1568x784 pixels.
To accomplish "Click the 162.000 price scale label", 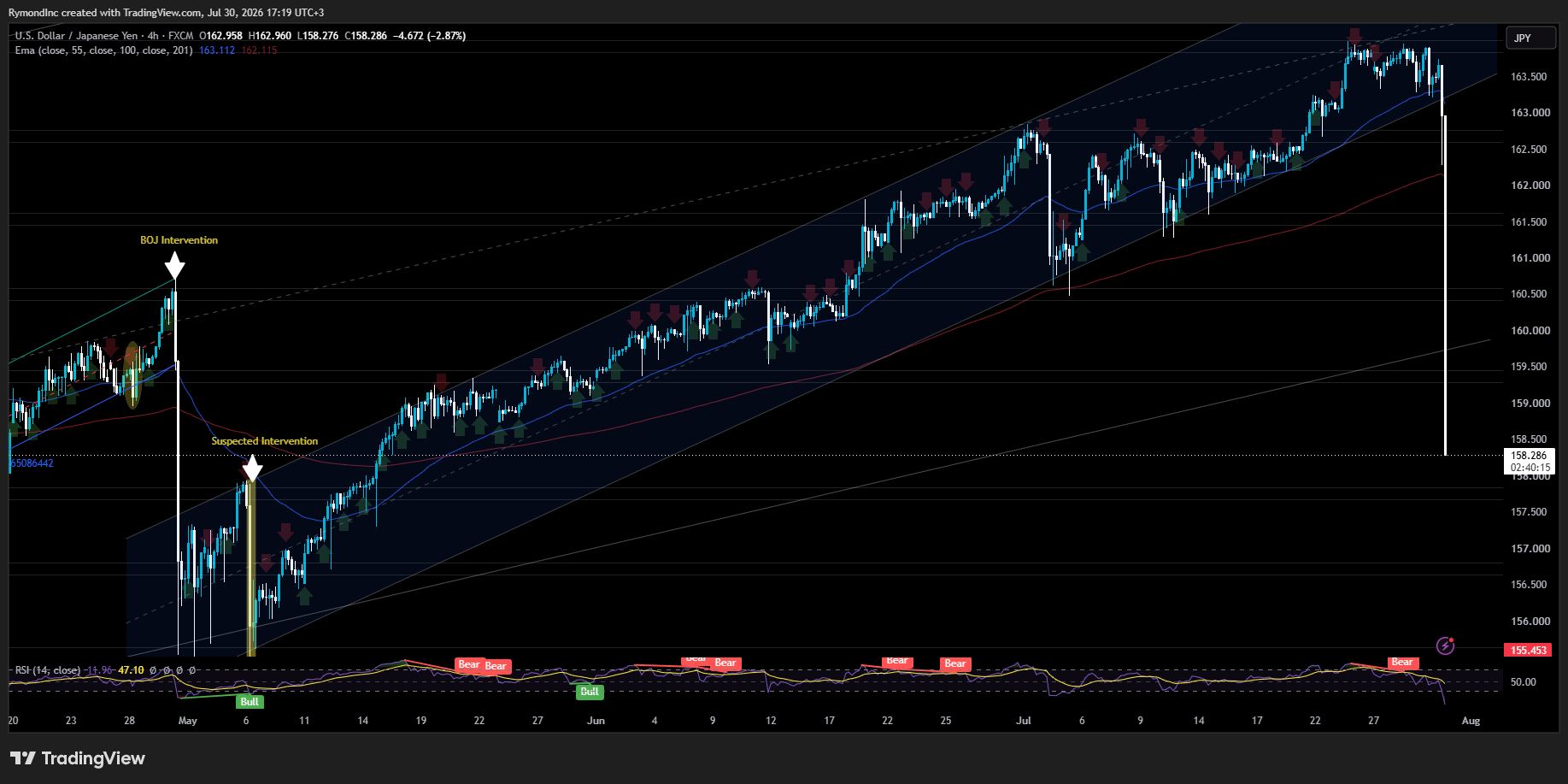I will tap(1530, 186).
